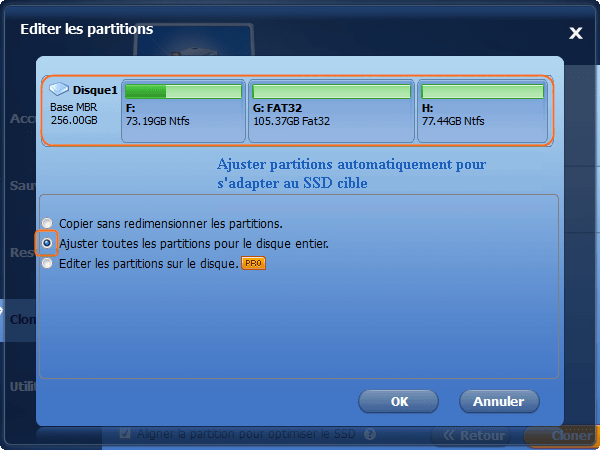The width and height of the screenshot is (600, 450).
Task: Select Ajuster toutes les partitions radio button
Action: pyautogui.click(x=47, y=243)
